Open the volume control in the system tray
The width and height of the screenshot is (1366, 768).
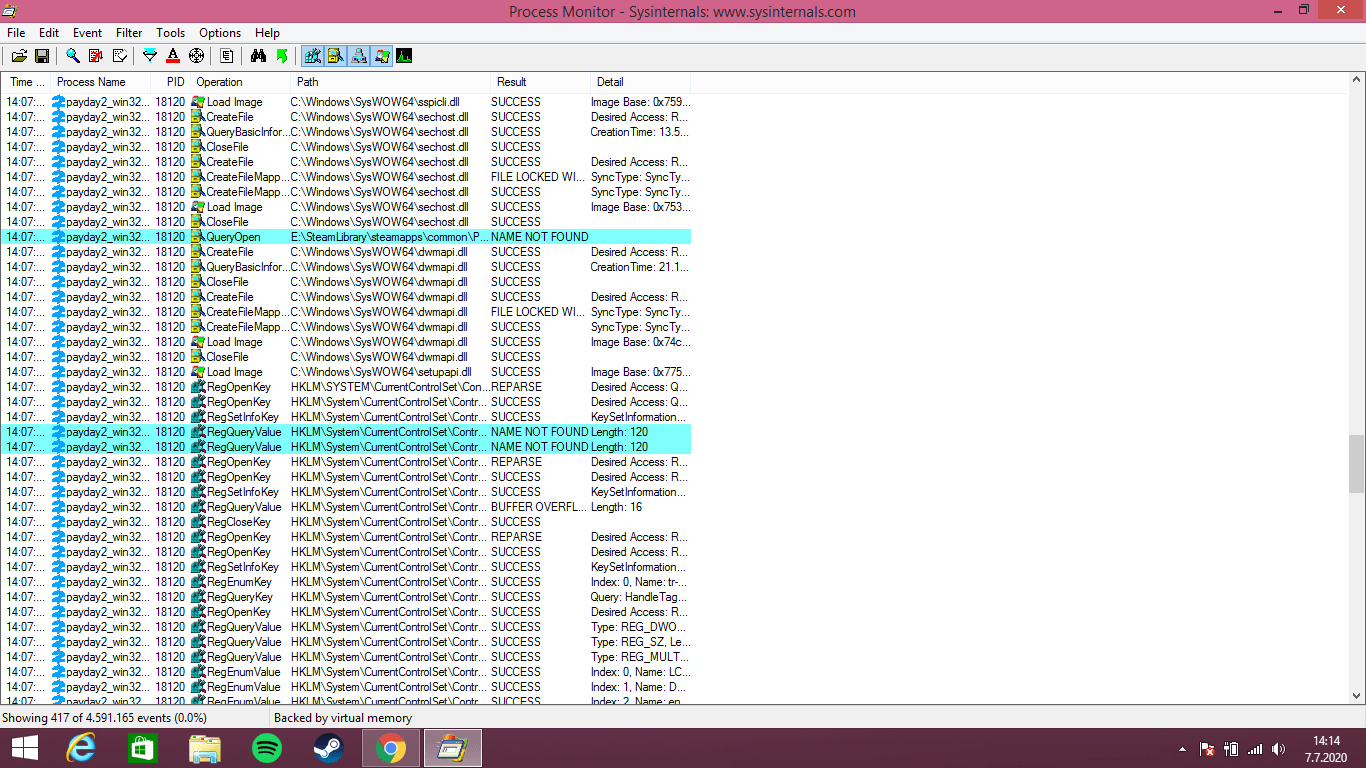click(1278, 749)
